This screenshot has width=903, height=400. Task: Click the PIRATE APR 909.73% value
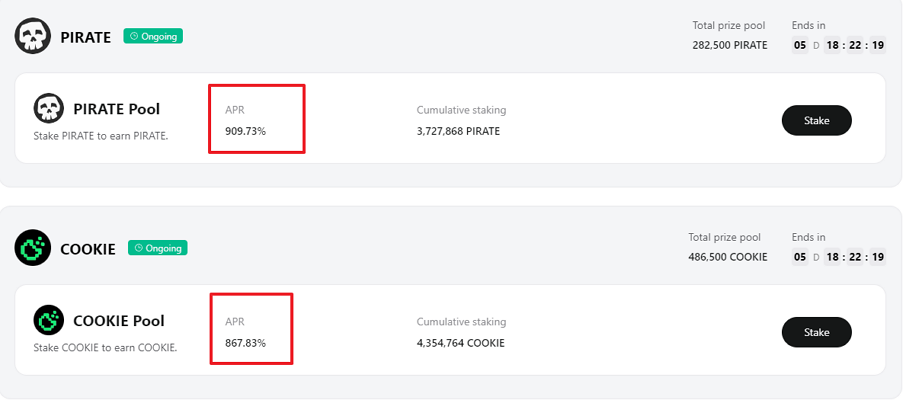[x=245, y=131]
